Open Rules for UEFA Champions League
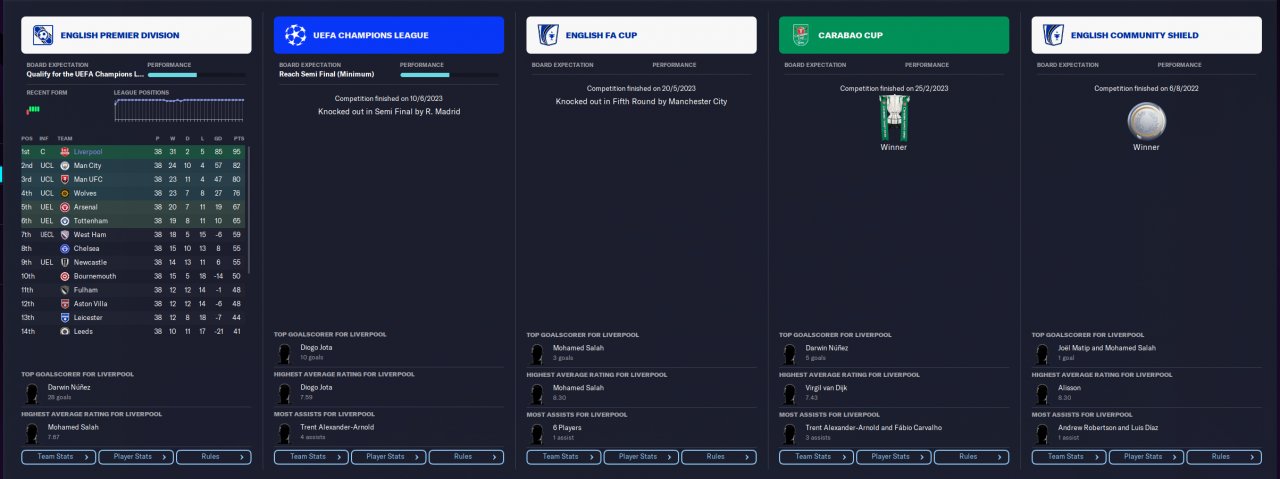The height and width of the screenshot is (479, 1280). pyautogui.click(x=466, y=457)
